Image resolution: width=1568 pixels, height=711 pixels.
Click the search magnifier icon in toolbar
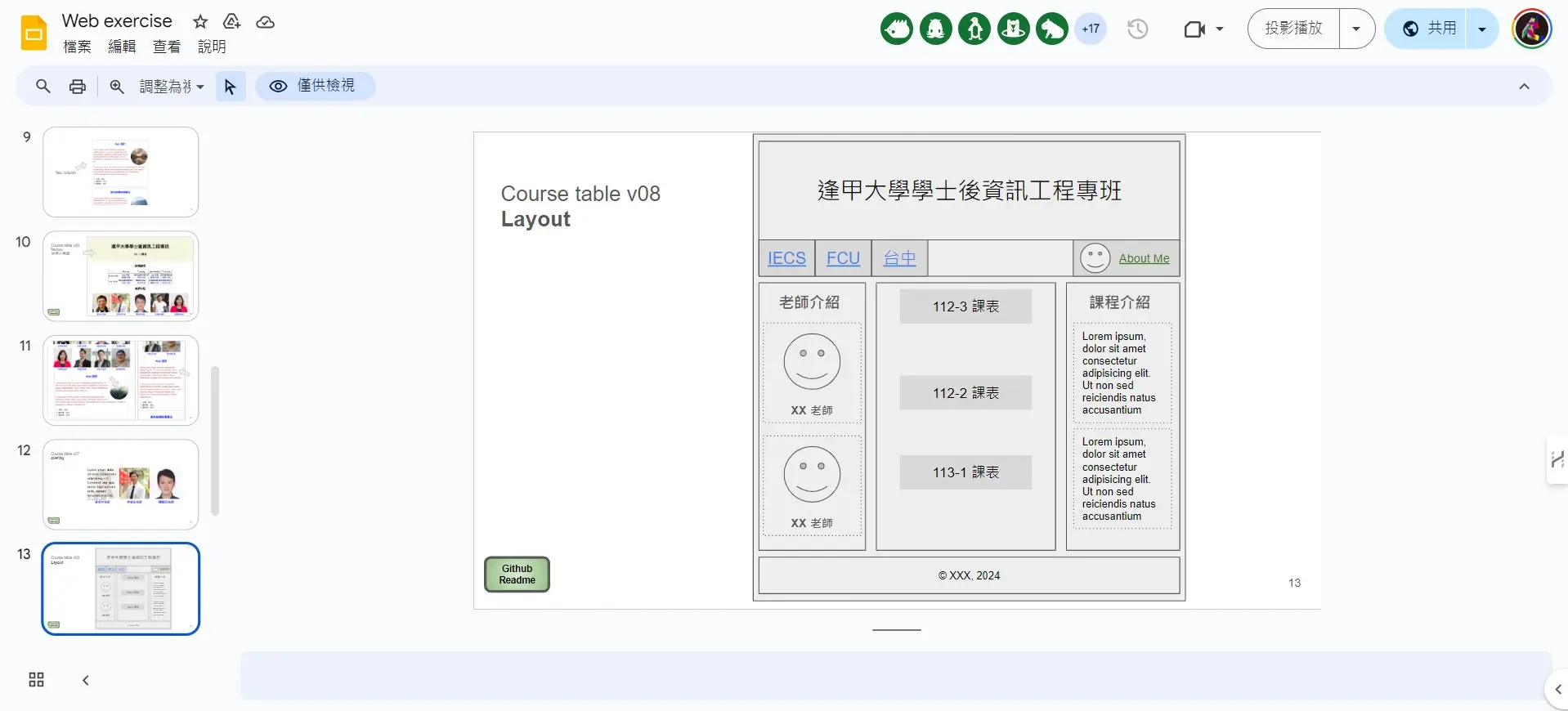click(43, 86)
